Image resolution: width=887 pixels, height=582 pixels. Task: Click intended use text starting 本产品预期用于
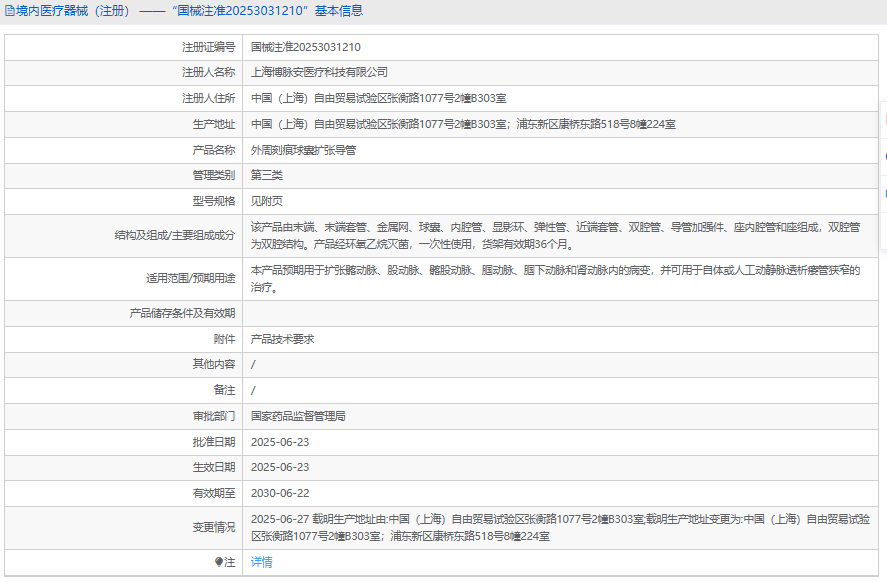click(x=556, y=279)
